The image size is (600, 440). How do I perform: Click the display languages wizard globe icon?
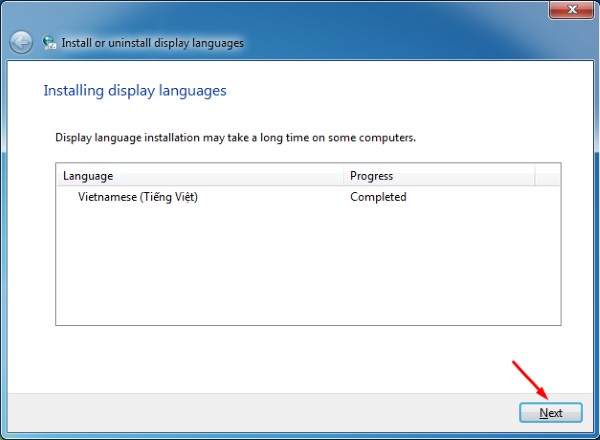click(x=49, y=43)
